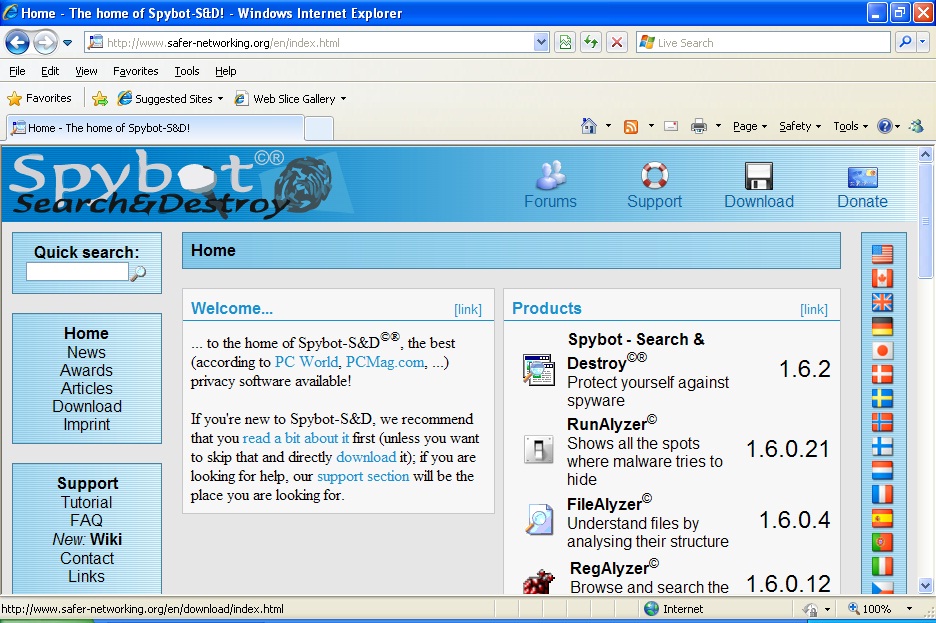Screen dimensions: 936x623
Task: Open the Tutorial sidebar link
Action: (x=87, y=502)
